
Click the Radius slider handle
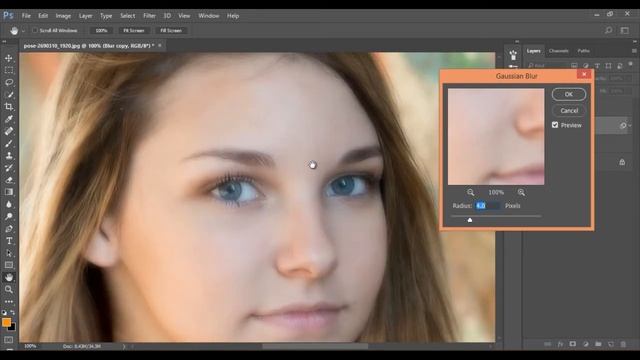(x=470, y=220)
